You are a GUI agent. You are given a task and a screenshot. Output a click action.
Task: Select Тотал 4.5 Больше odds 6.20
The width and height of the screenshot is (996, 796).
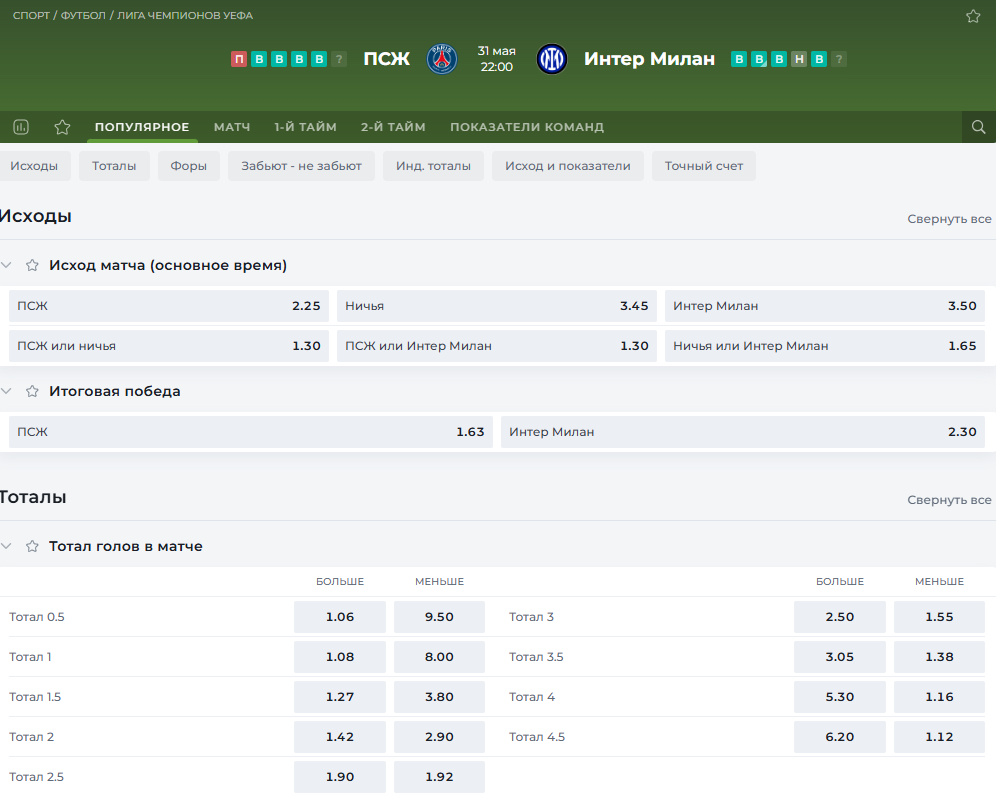point(840,737)
